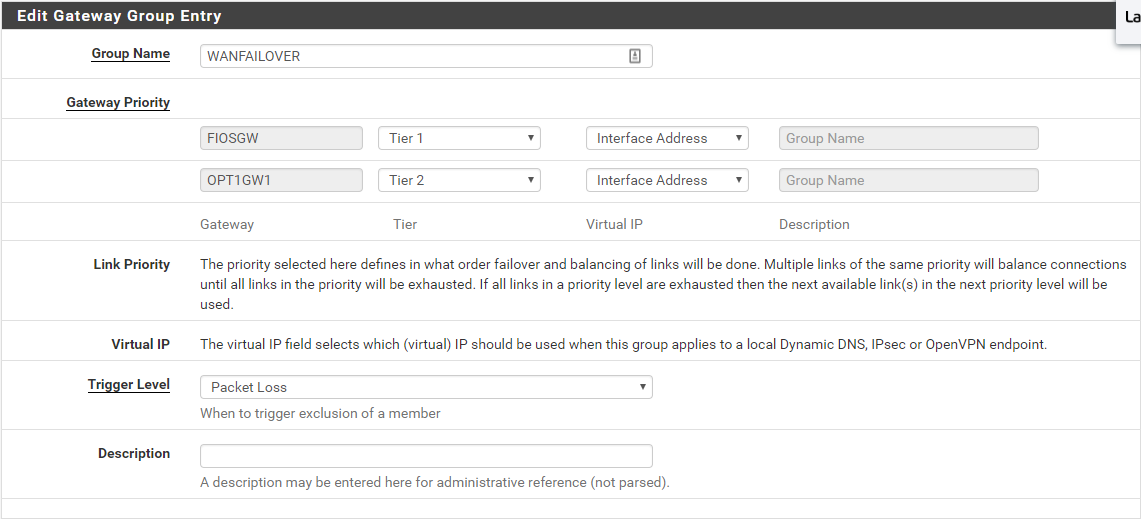This screenshot has width=1141, height=519.
Task: Select the OPT1GW1 gateway field
Action: click(281, 180)
